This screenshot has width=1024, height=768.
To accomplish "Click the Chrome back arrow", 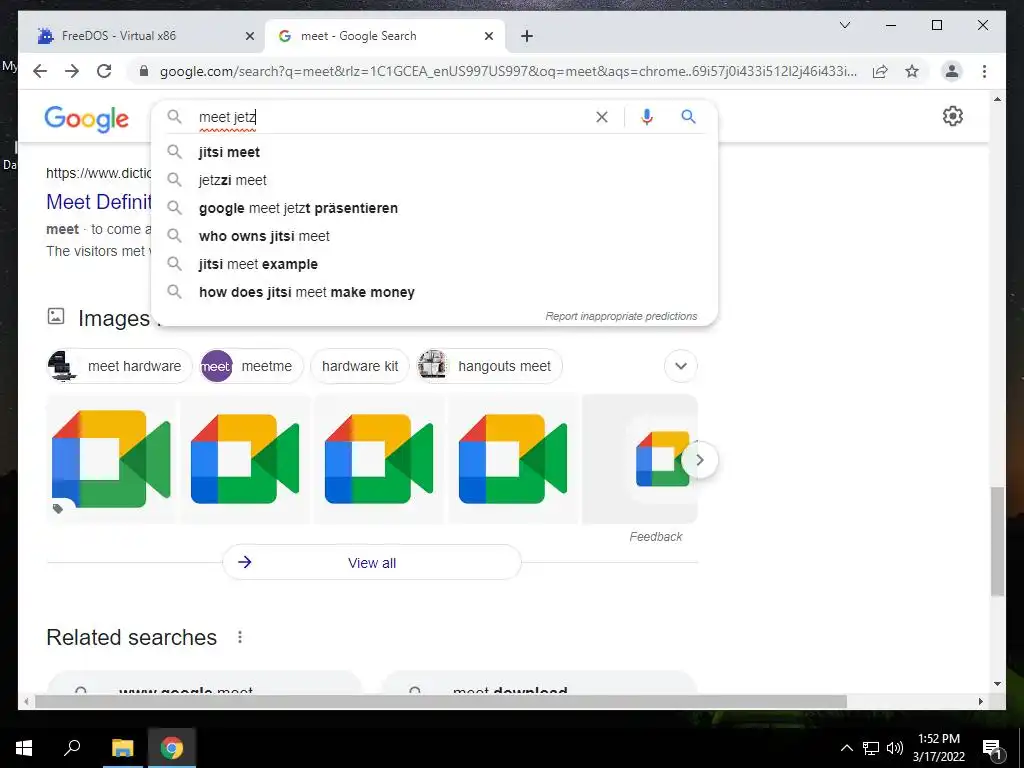I will [x=40, y=71].
